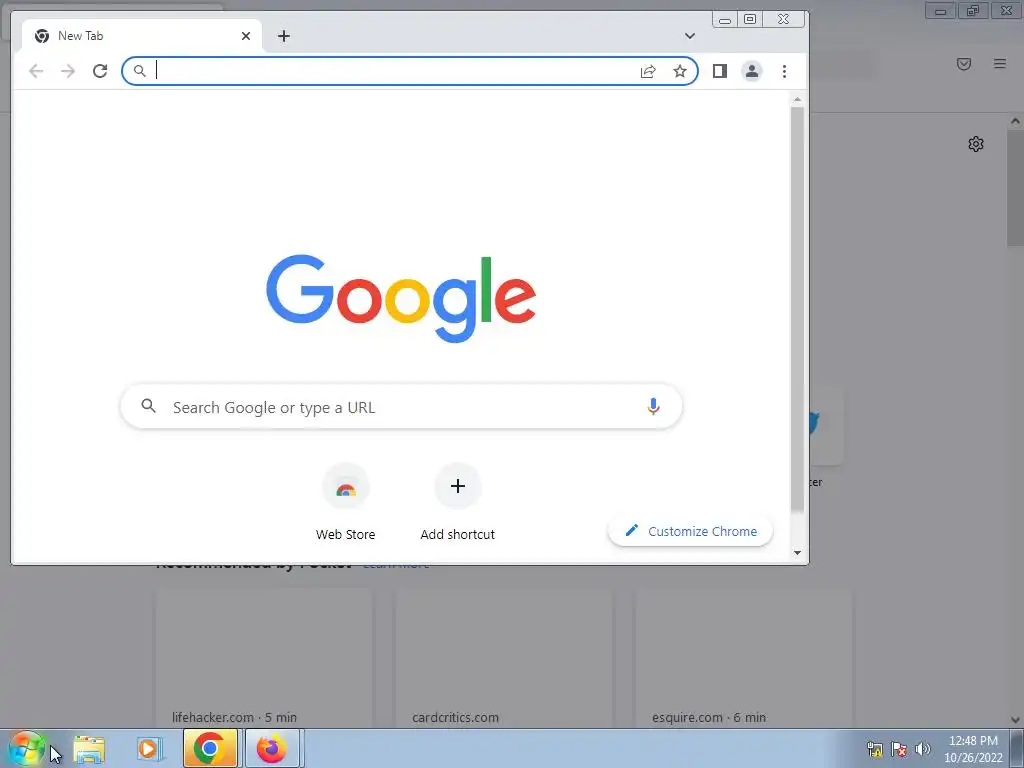Select the New Tab tab
Screen dimensions: 1024x768
(142, 36)
